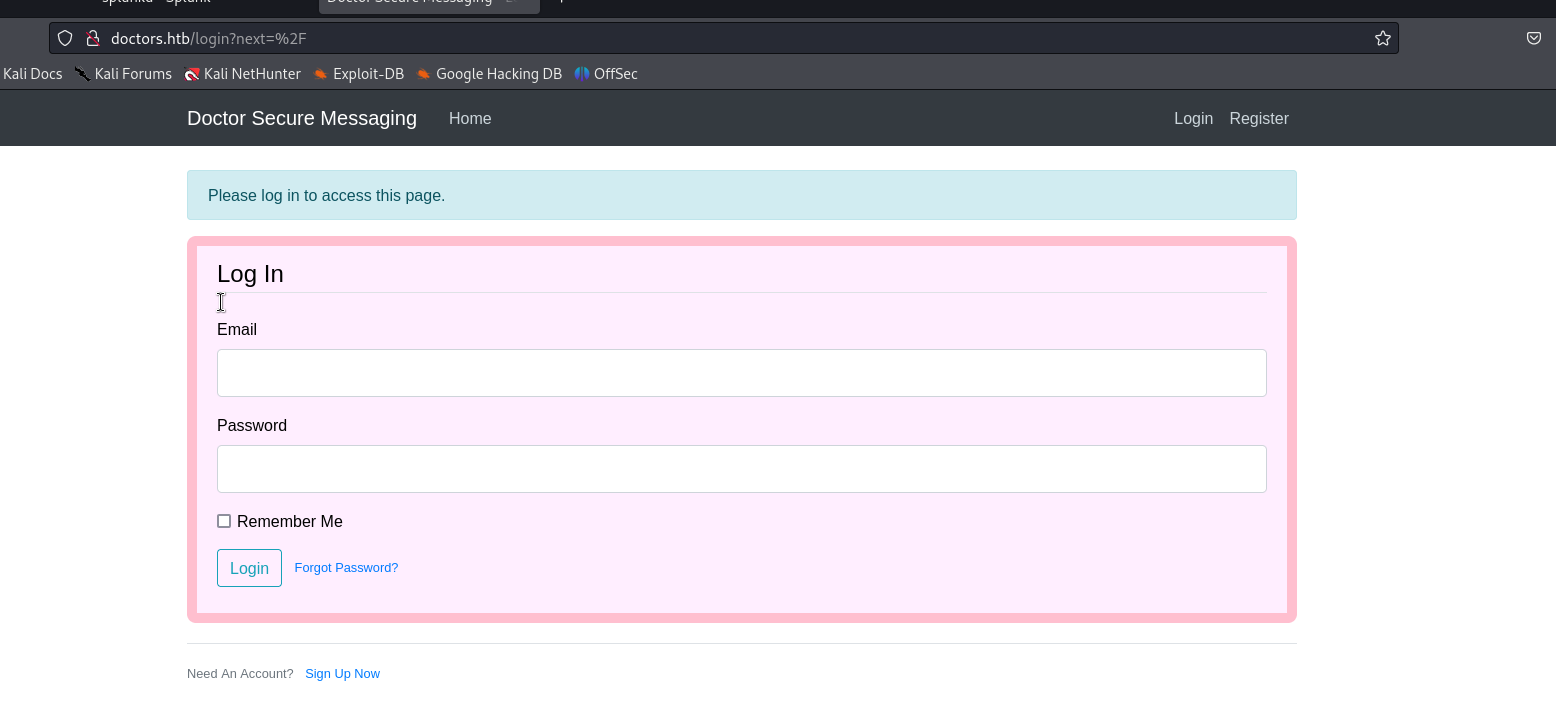The height and width of the screenshot is (709, 1556).
Task: Click the Forgot Password? link
Action: point(346,568)
